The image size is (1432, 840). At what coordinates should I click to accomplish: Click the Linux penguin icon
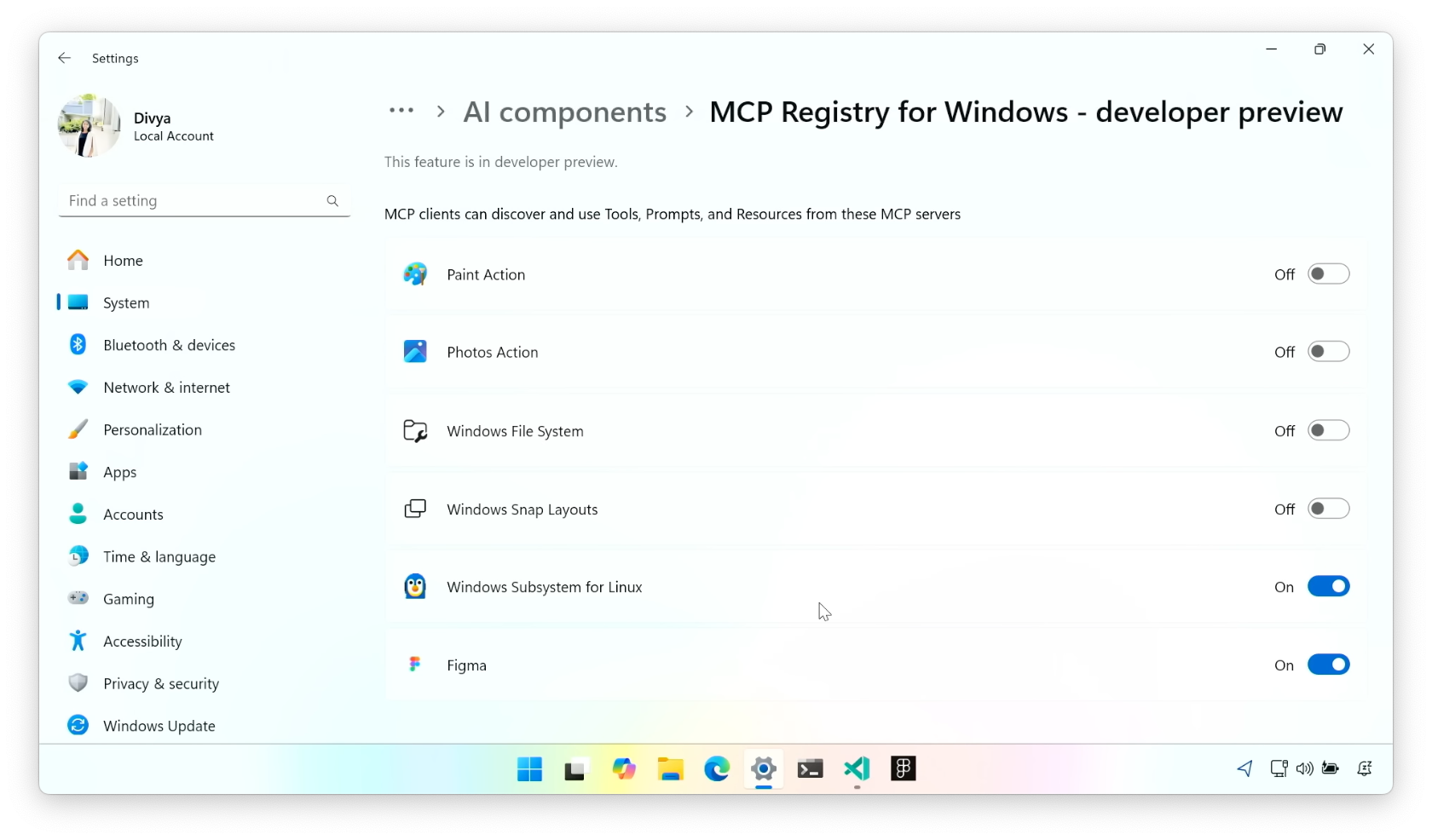click(x=415, y=587)
